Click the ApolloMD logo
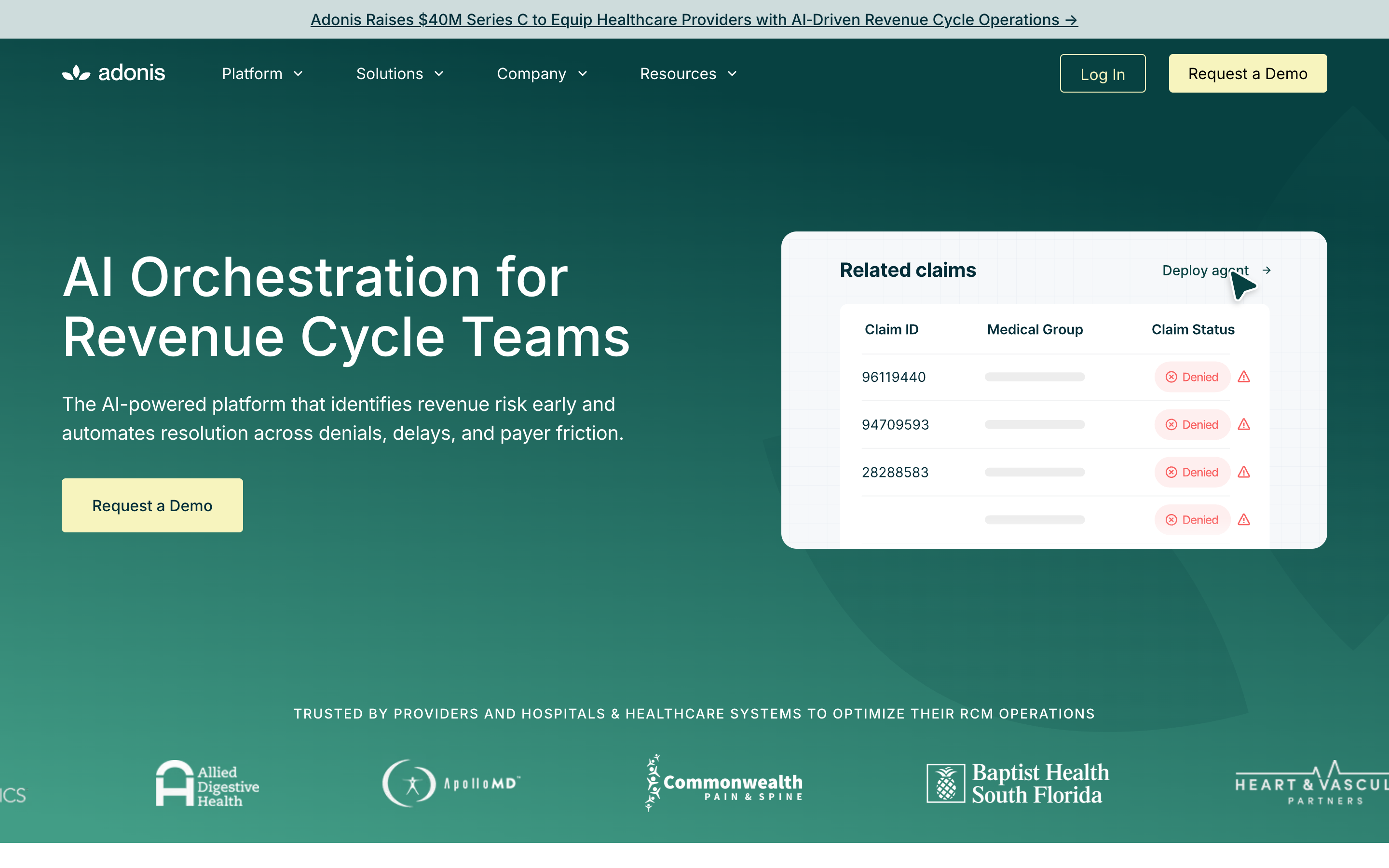The width and height of the screenshot is (1389, 868). [451, 783]
